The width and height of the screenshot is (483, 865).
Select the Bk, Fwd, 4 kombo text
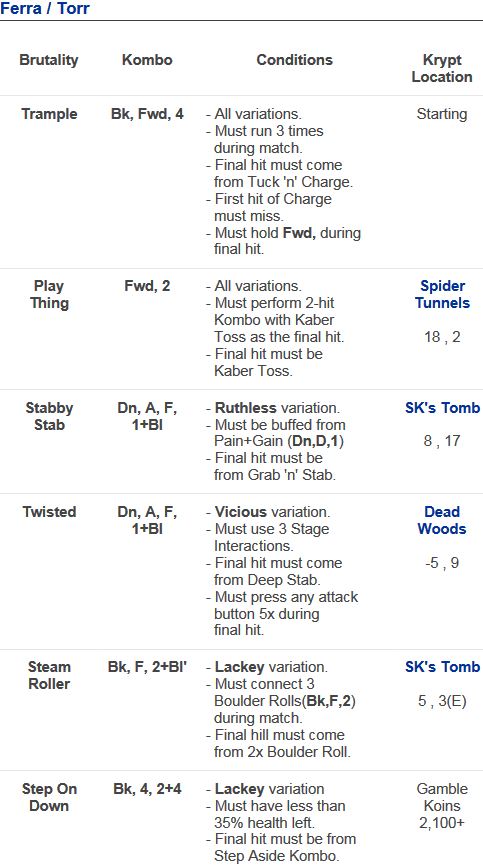coord(147,114)
